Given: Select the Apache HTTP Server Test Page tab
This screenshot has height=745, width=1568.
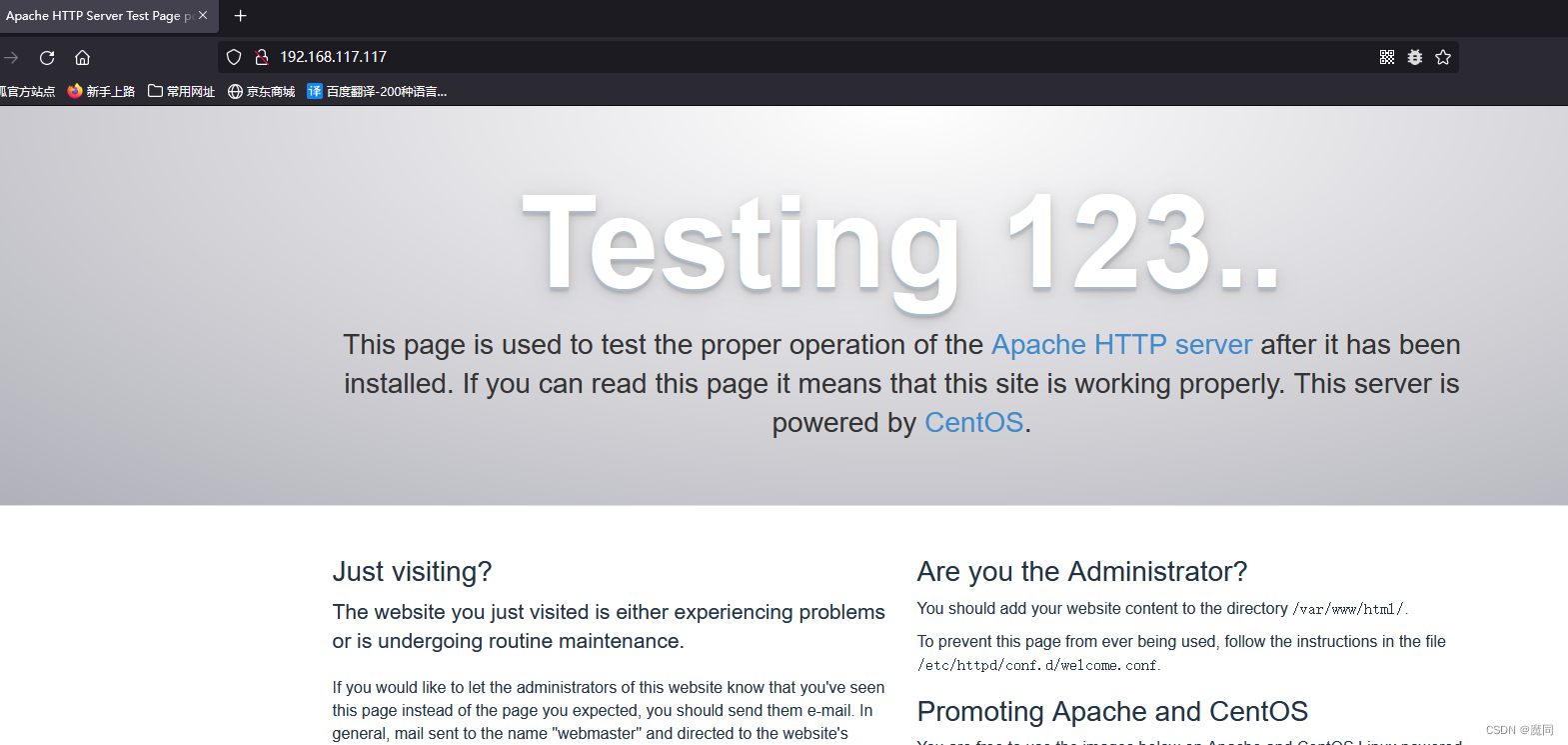Looking at the screenshot, I should 108,16.
